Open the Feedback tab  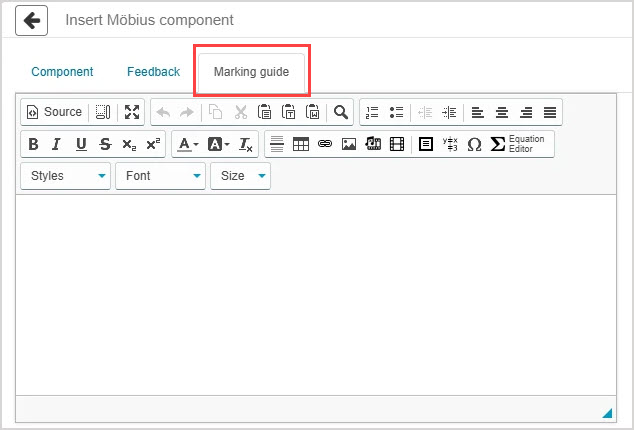(x=153, y=72)
